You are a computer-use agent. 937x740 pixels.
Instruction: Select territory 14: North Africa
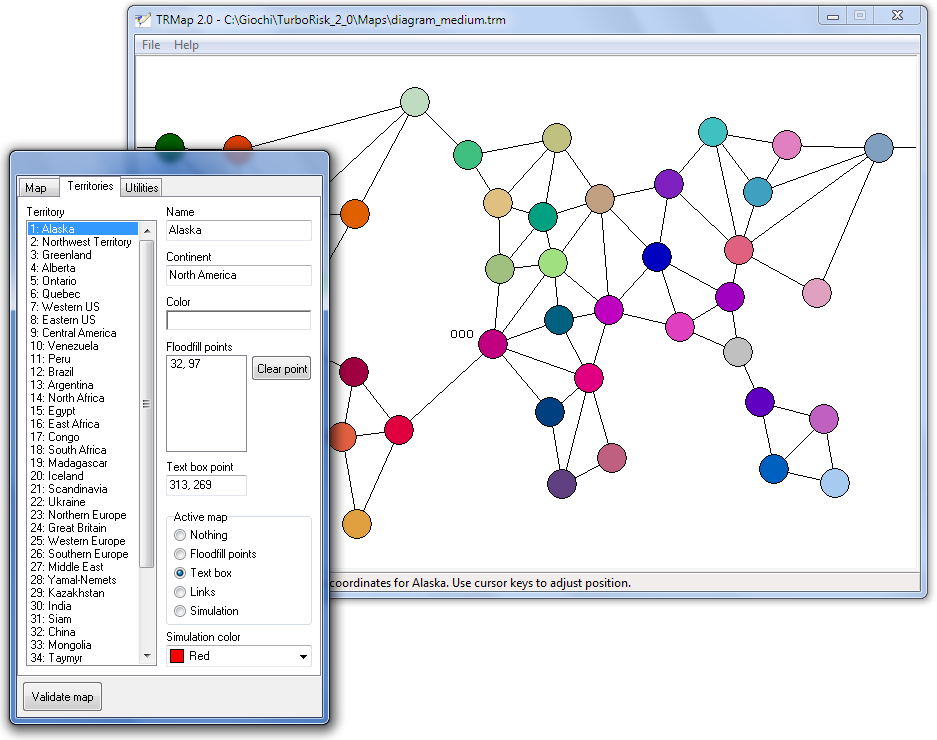click(83, 398)
